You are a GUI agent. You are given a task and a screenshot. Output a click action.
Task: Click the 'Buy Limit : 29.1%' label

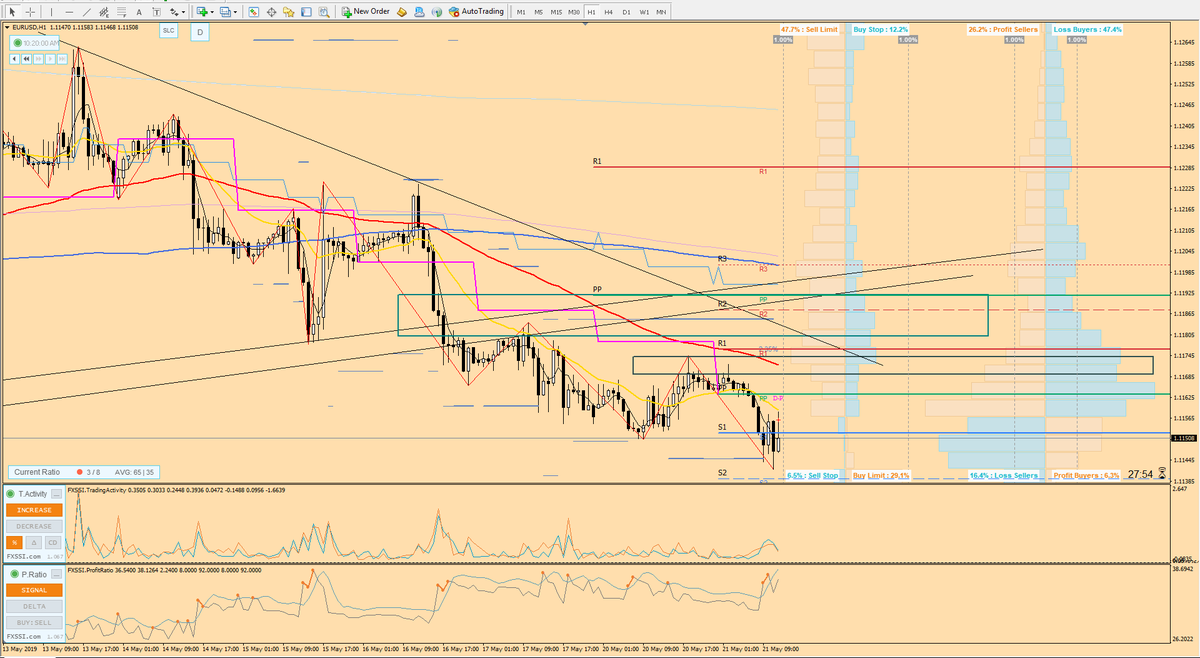pyautogui.click(x=881, y=475)
